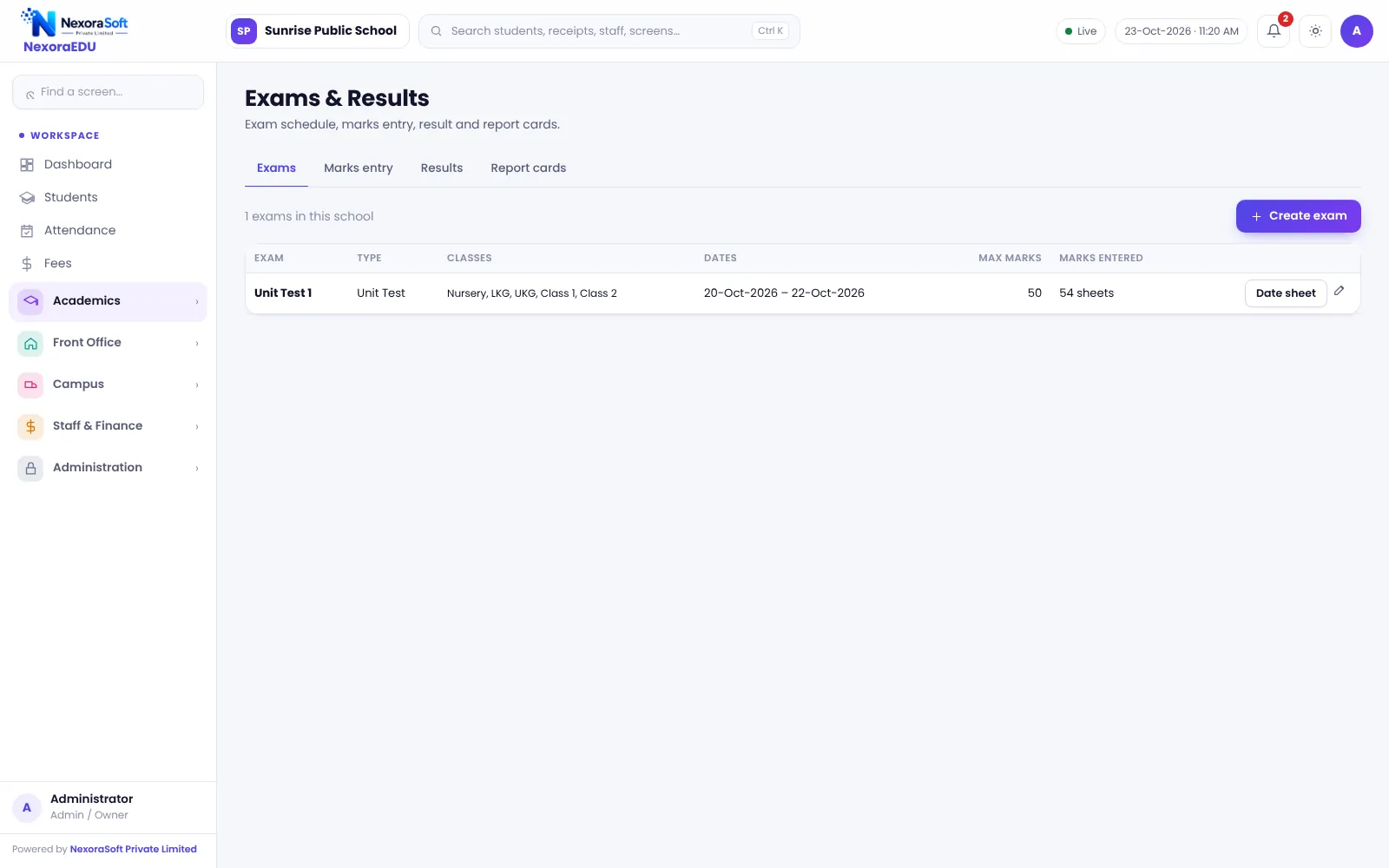Expand the Staff & Finance section chevron
The height and width of the screenshot is (868, 1389).
(197, 426)
